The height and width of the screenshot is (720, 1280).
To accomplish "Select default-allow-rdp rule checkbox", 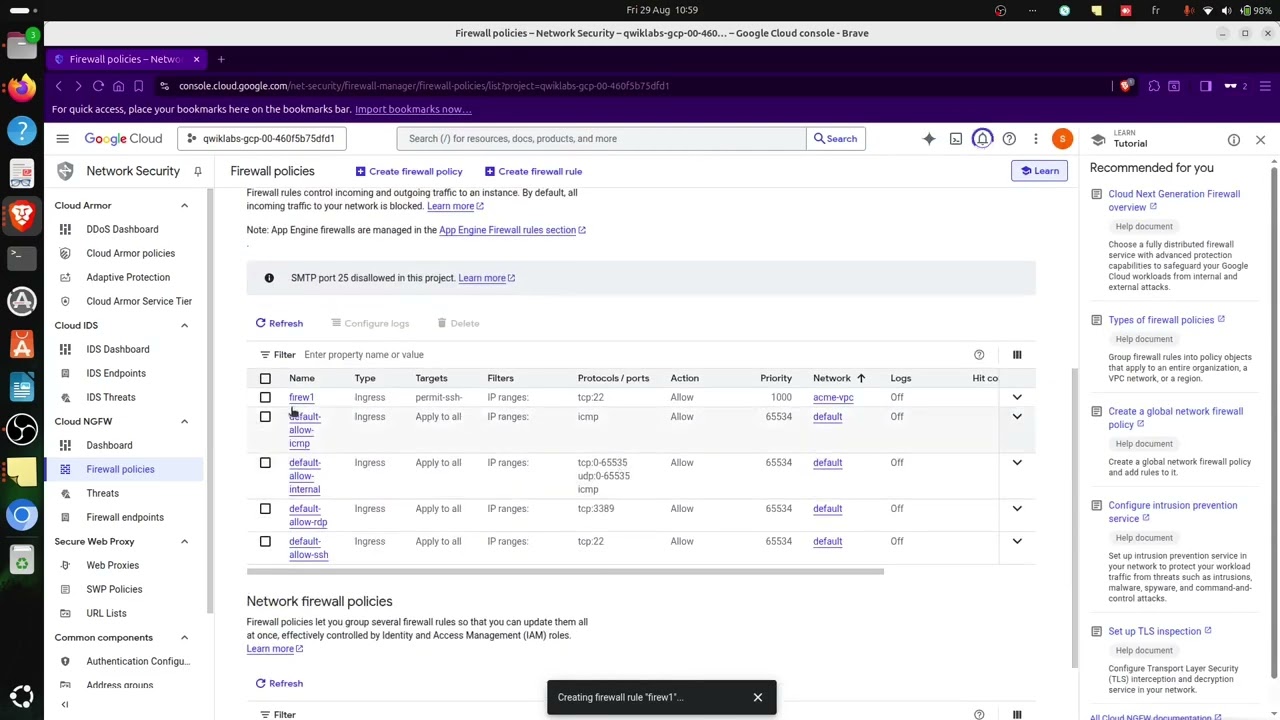I will (265, 509).
